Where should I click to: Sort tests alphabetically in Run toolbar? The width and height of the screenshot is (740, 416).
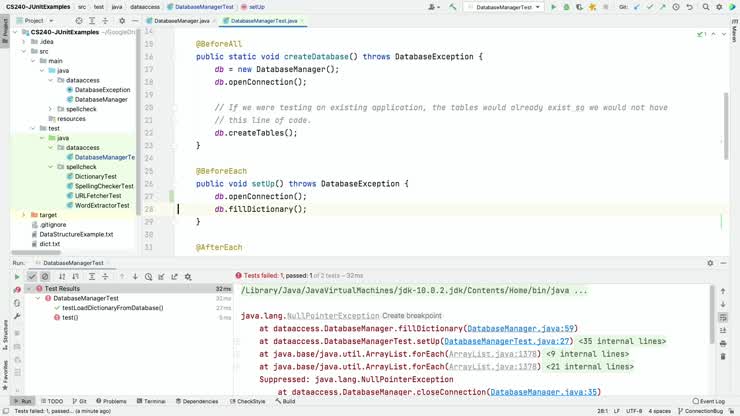tap(62, 277)
